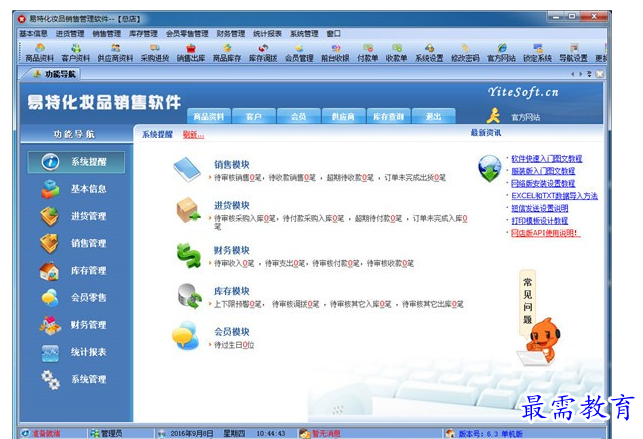Click the 销售出库 toolbar icon

(191, 53)
